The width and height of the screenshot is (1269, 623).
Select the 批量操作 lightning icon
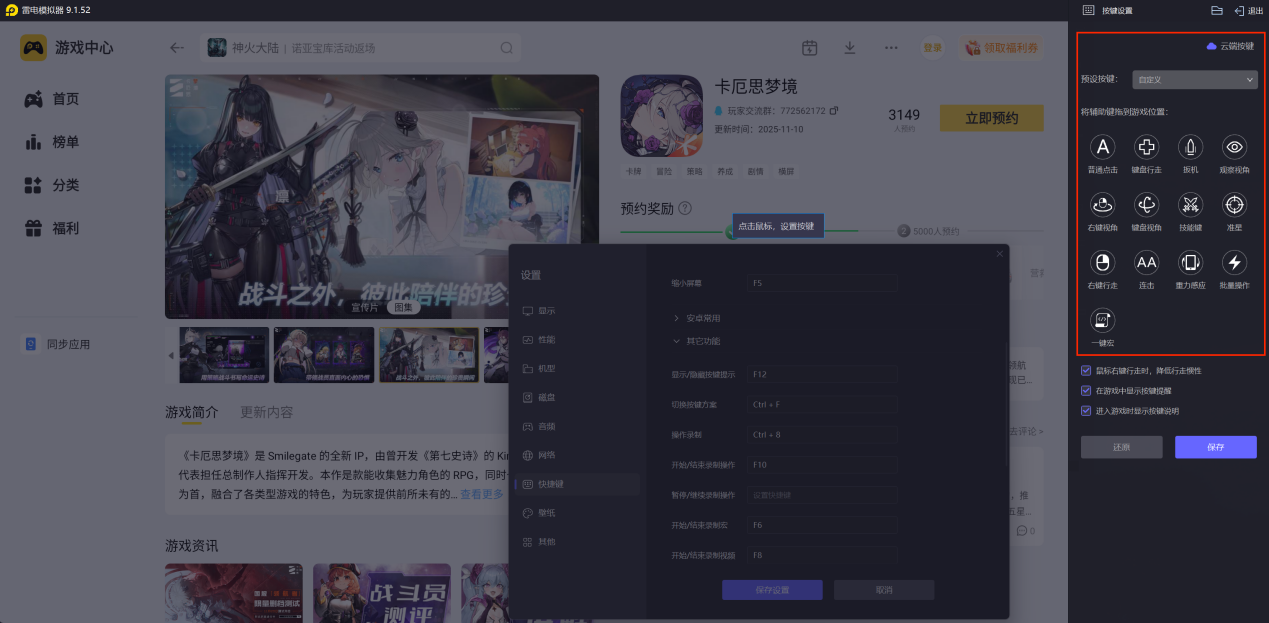tap(1235, 263)
